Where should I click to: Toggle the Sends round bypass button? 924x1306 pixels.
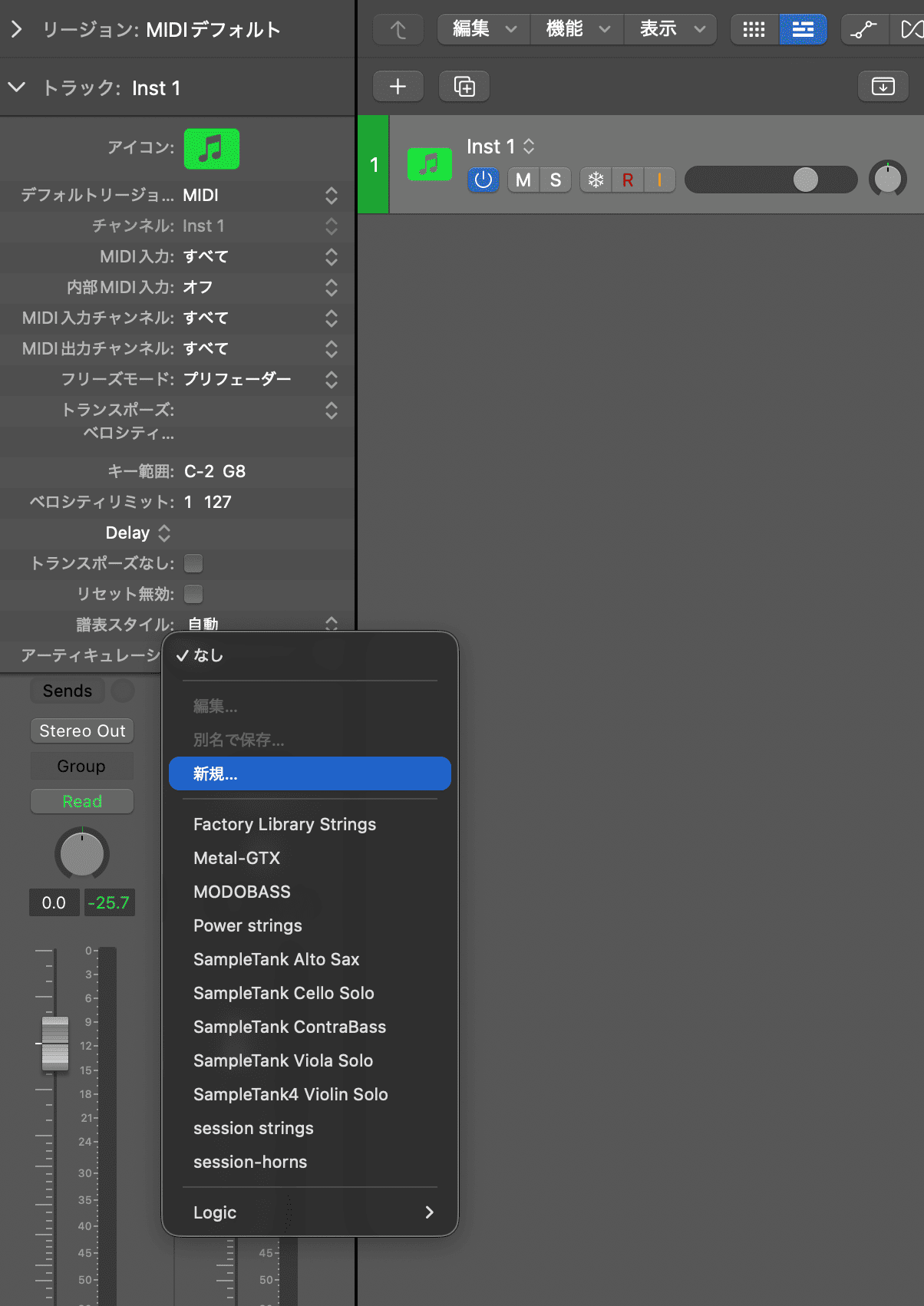point(123,691)
